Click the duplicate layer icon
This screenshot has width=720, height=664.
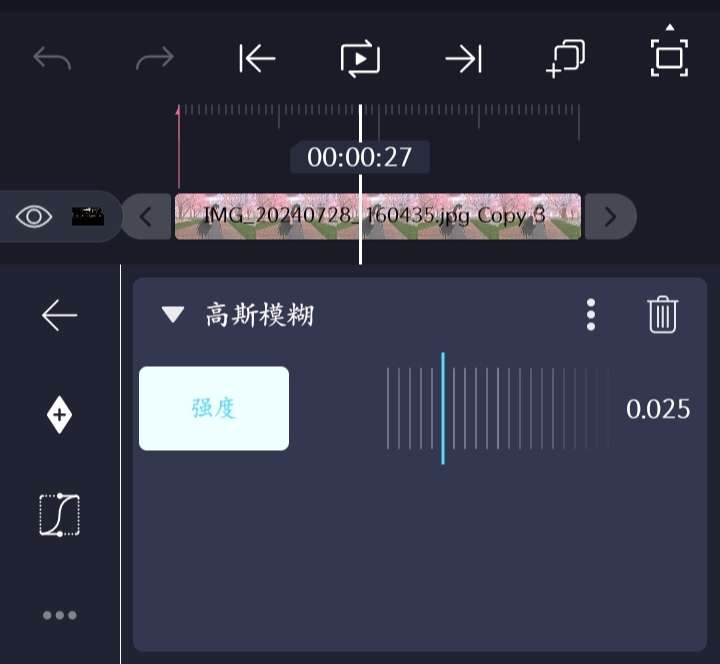pos(566,59)
